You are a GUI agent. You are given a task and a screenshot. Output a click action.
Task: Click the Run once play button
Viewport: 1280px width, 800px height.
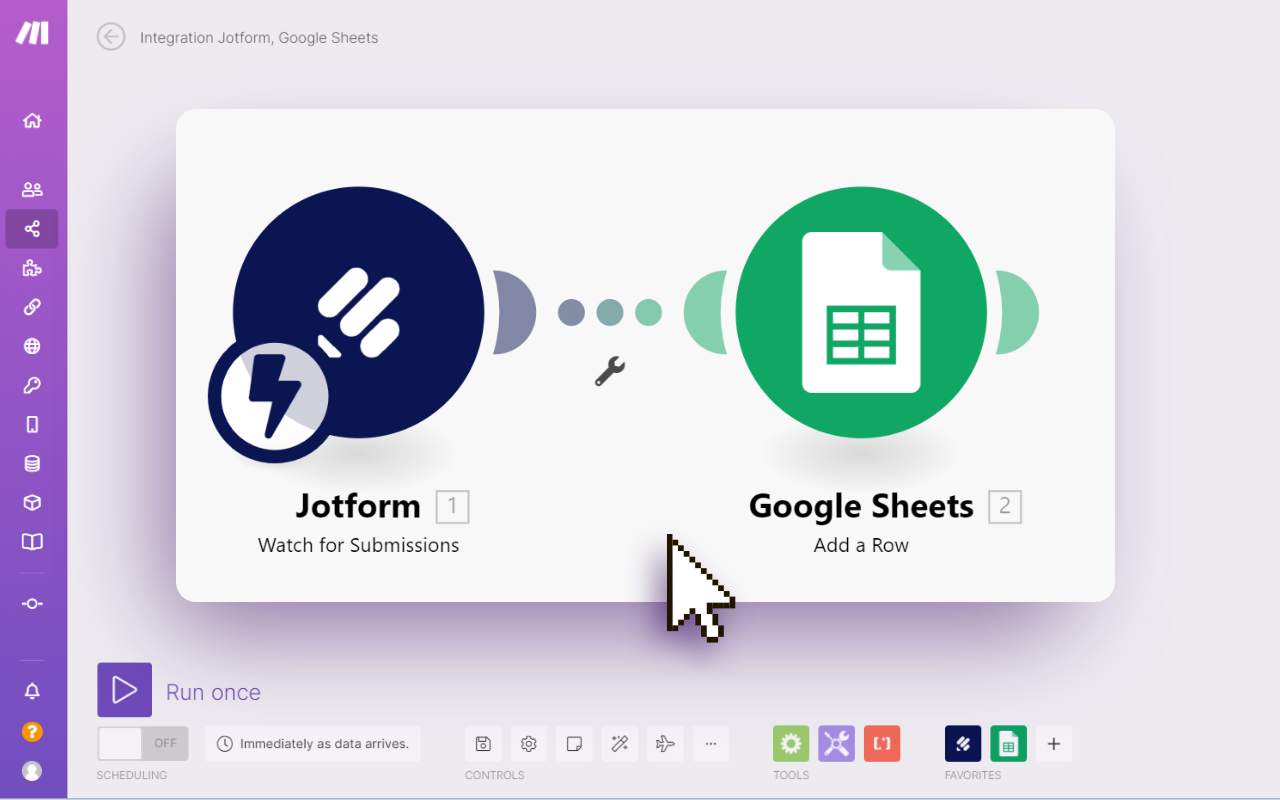pos(124,690)
